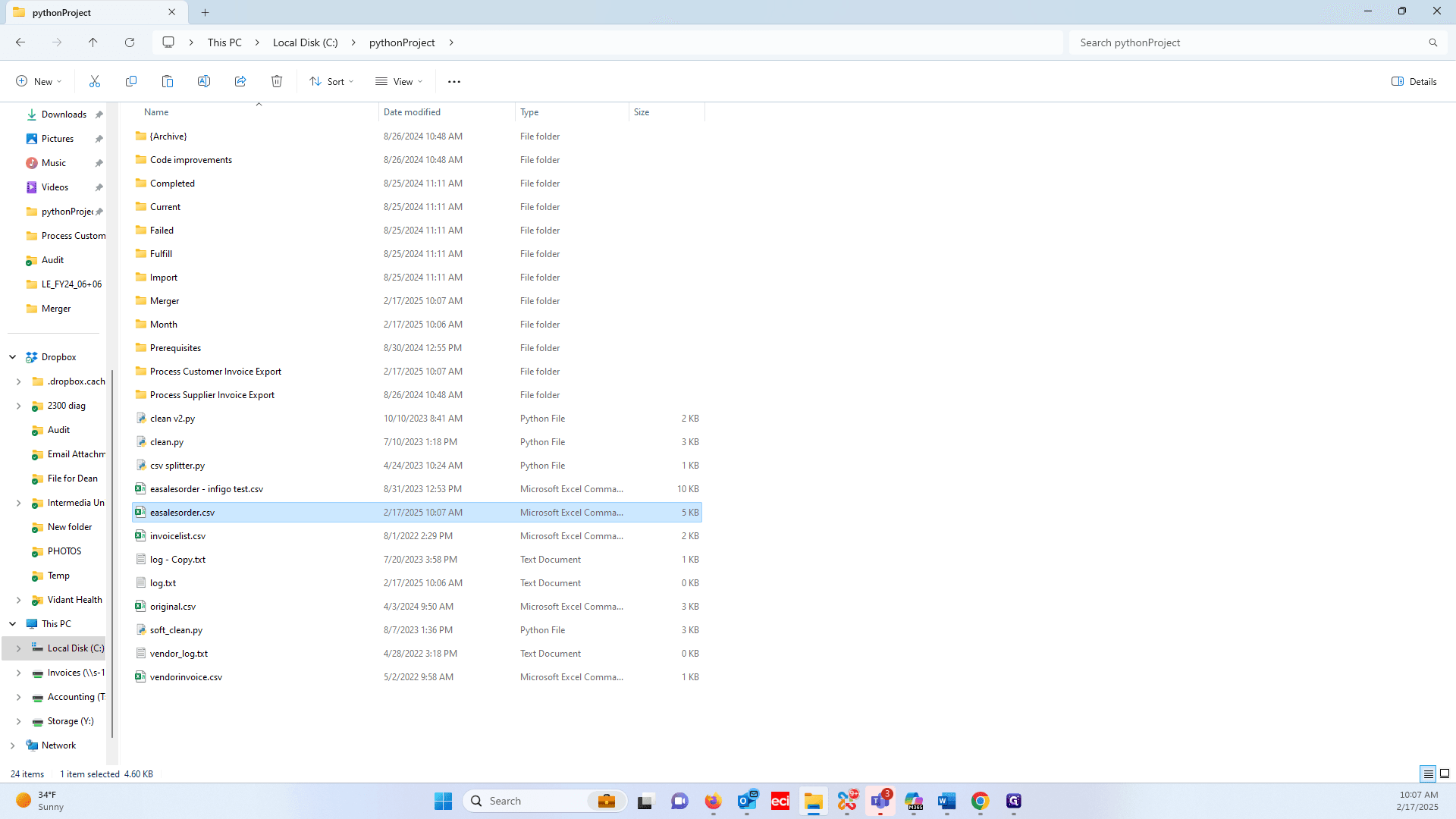
Task: Open Outlook from the taskbar
Action: coord(747,801)
